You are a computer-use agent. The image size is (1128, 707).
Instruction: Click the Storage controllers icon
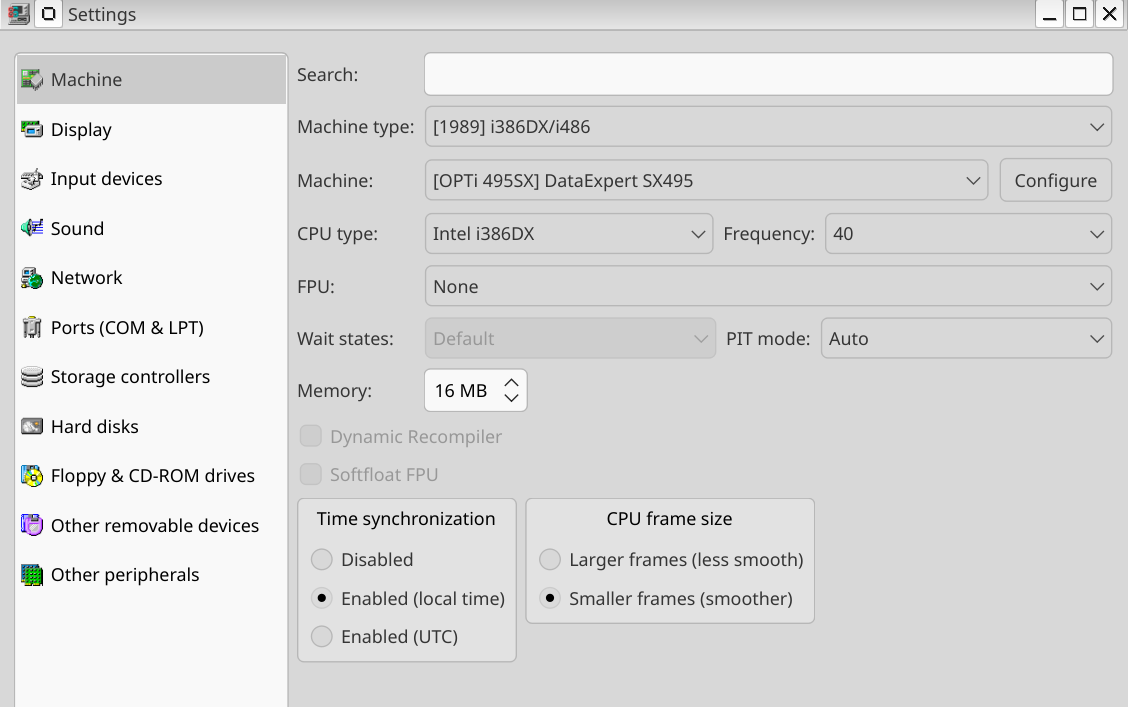(32, 377)
